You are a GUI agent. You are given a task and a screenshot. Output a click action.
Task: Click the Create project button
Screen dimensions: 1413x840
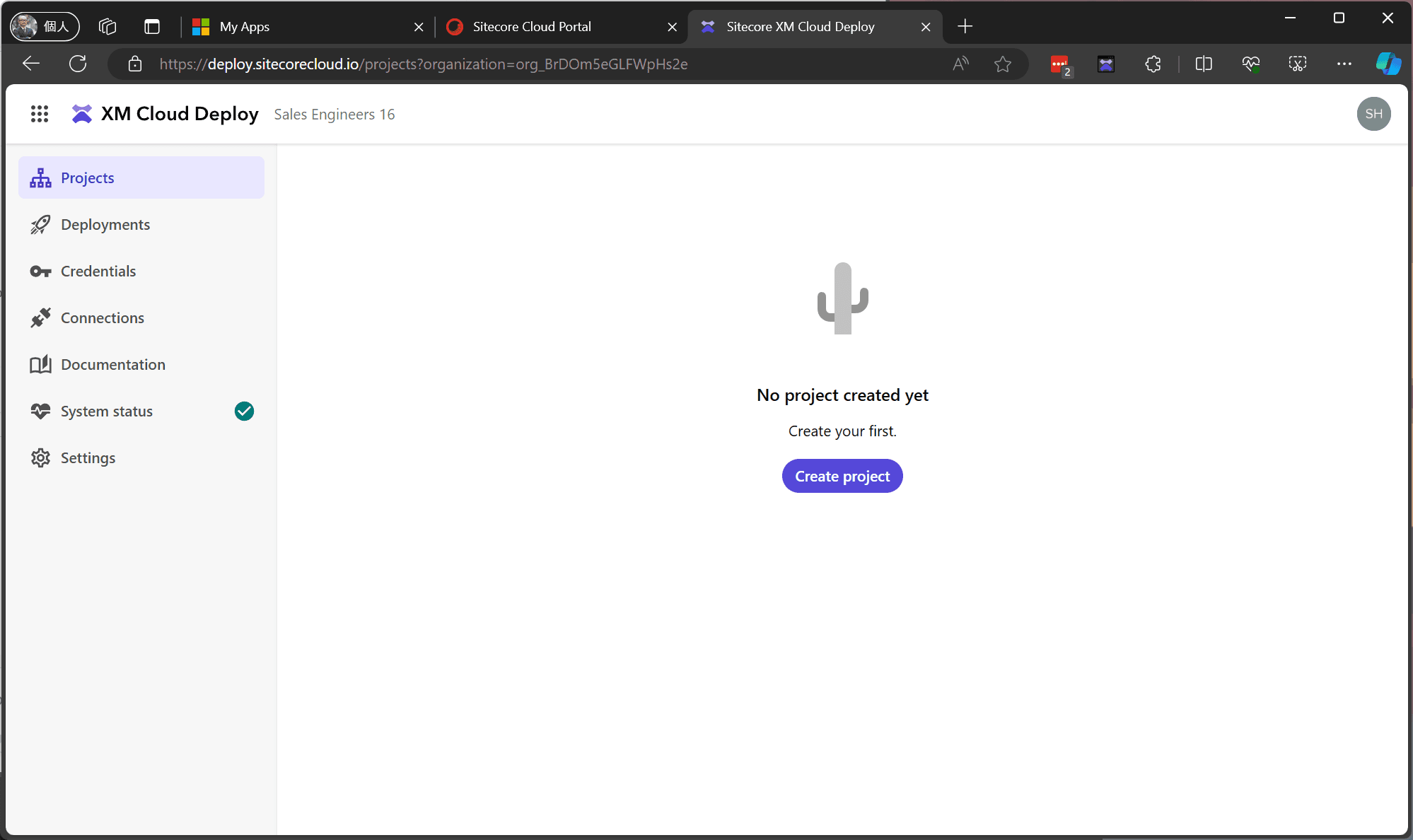[842, 476]
